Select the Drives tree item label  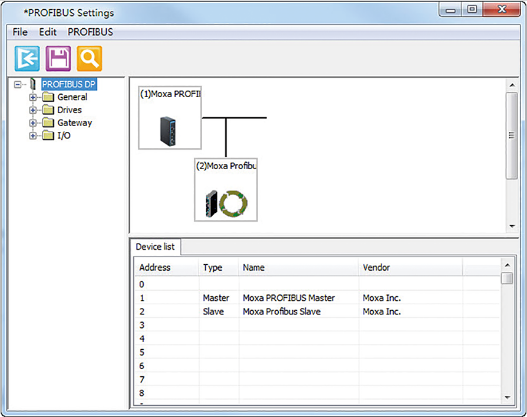coord(69,110)
